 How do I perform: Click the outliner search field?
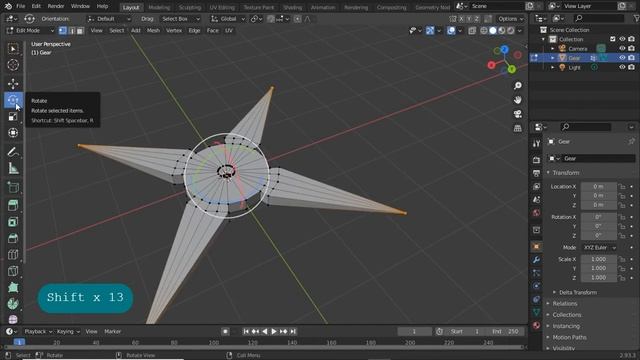599,18
